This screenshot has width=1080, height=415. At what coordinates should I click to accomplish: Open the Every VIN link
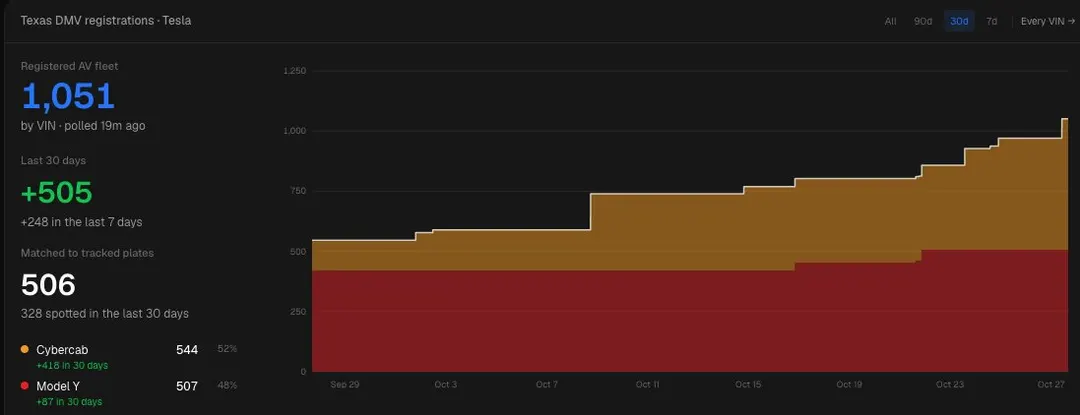click(x=1048, y=21)
